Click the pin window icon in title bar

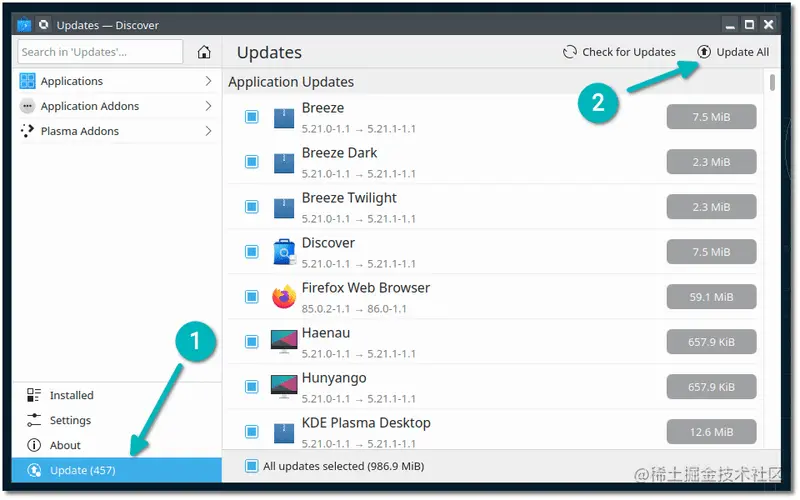click(44, 24)
